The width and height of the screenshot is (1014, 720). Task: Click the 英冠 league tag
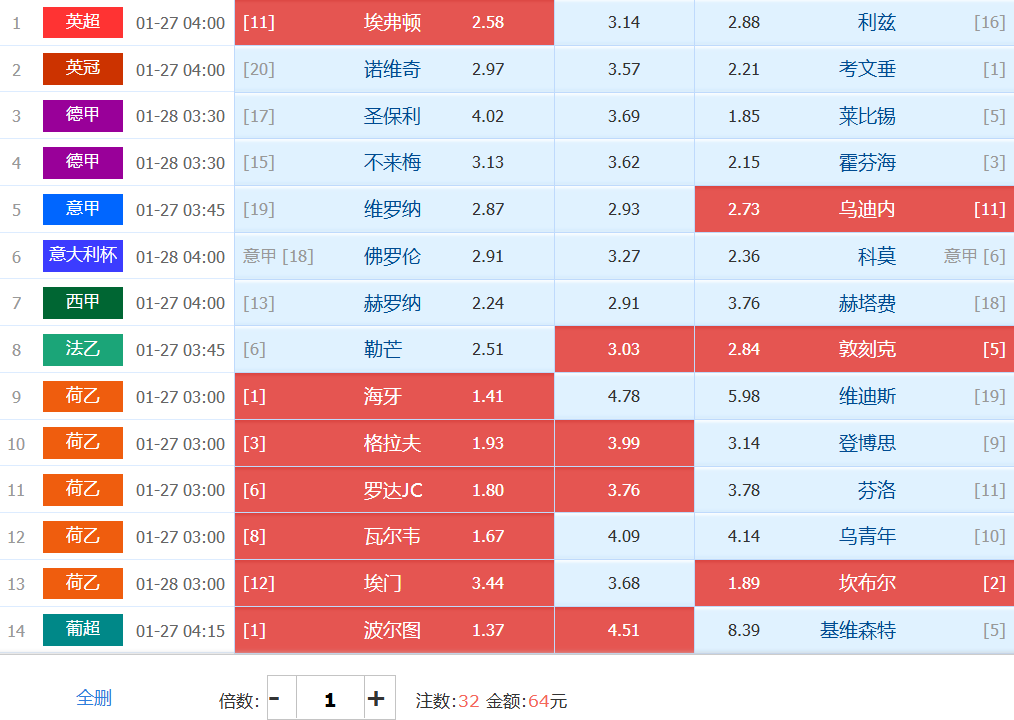point(83,69)
